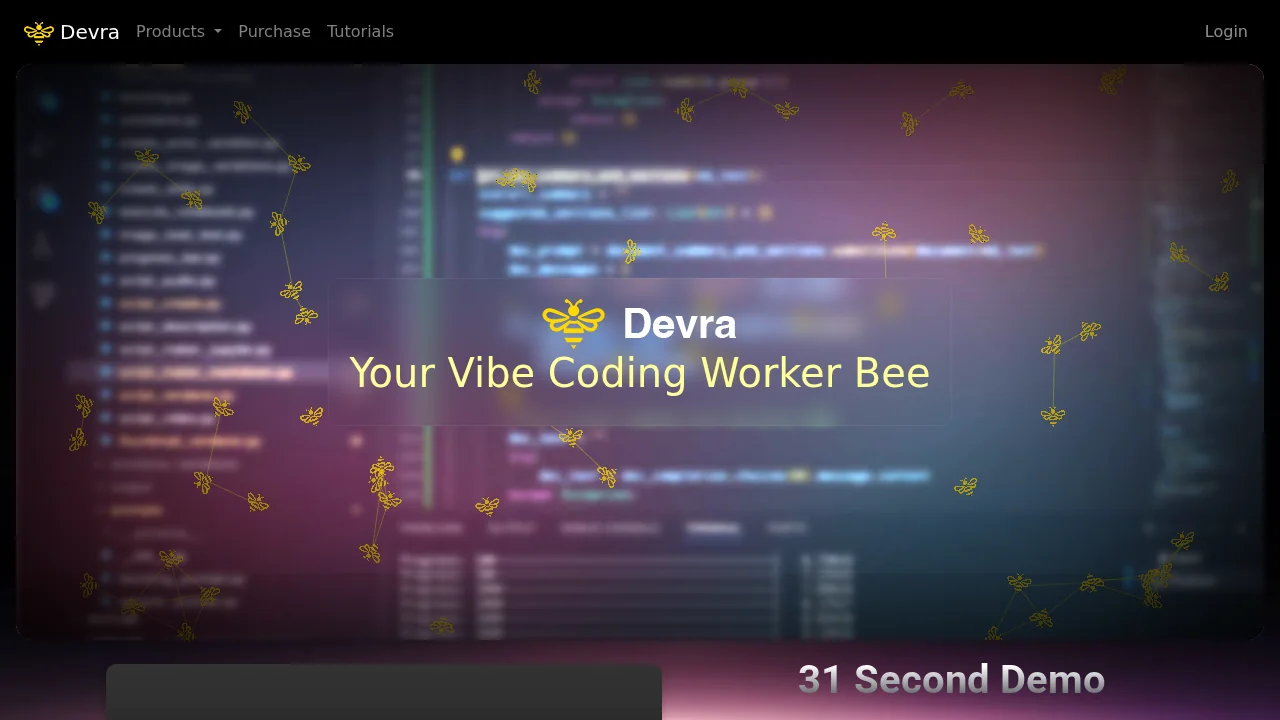
Task: Click the large yellow bee in hero card
Action: pyautogui.click(x=573, y=323)
